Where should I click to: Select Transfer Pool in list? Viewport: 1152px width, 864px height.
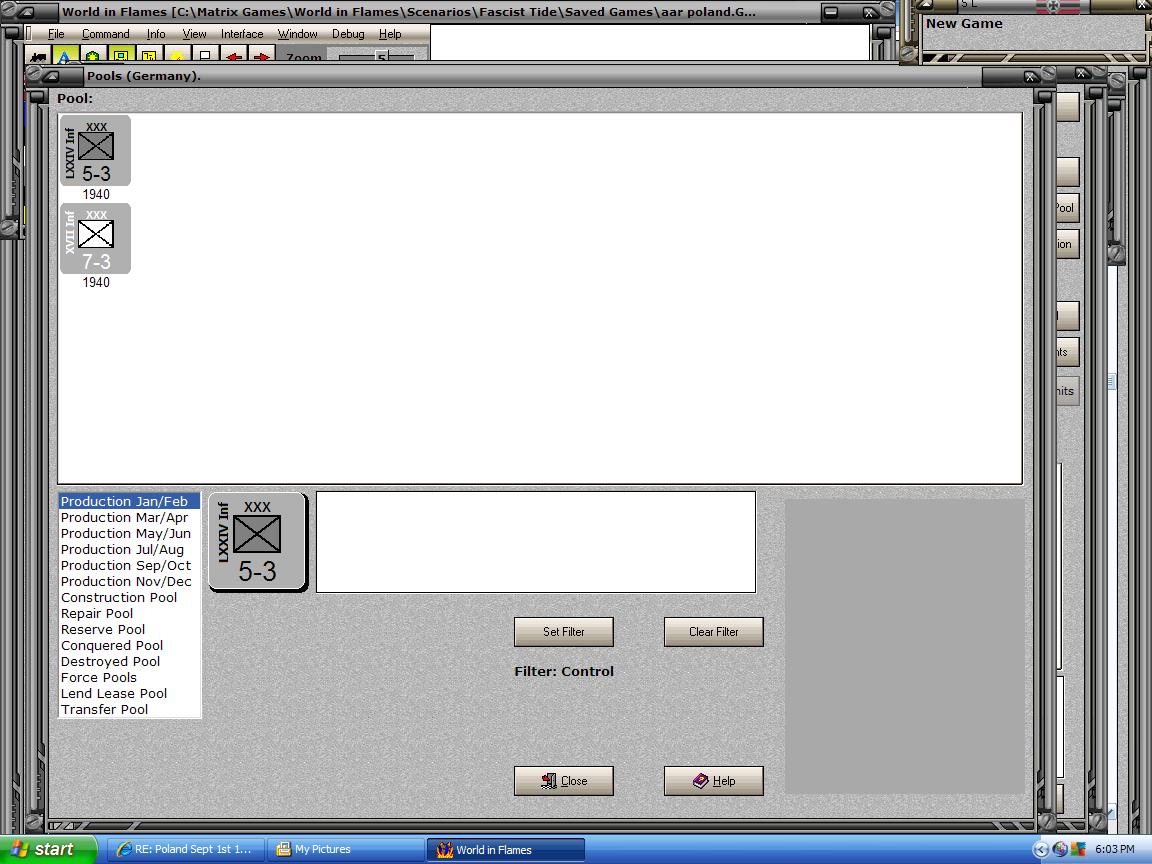point(129,710)
